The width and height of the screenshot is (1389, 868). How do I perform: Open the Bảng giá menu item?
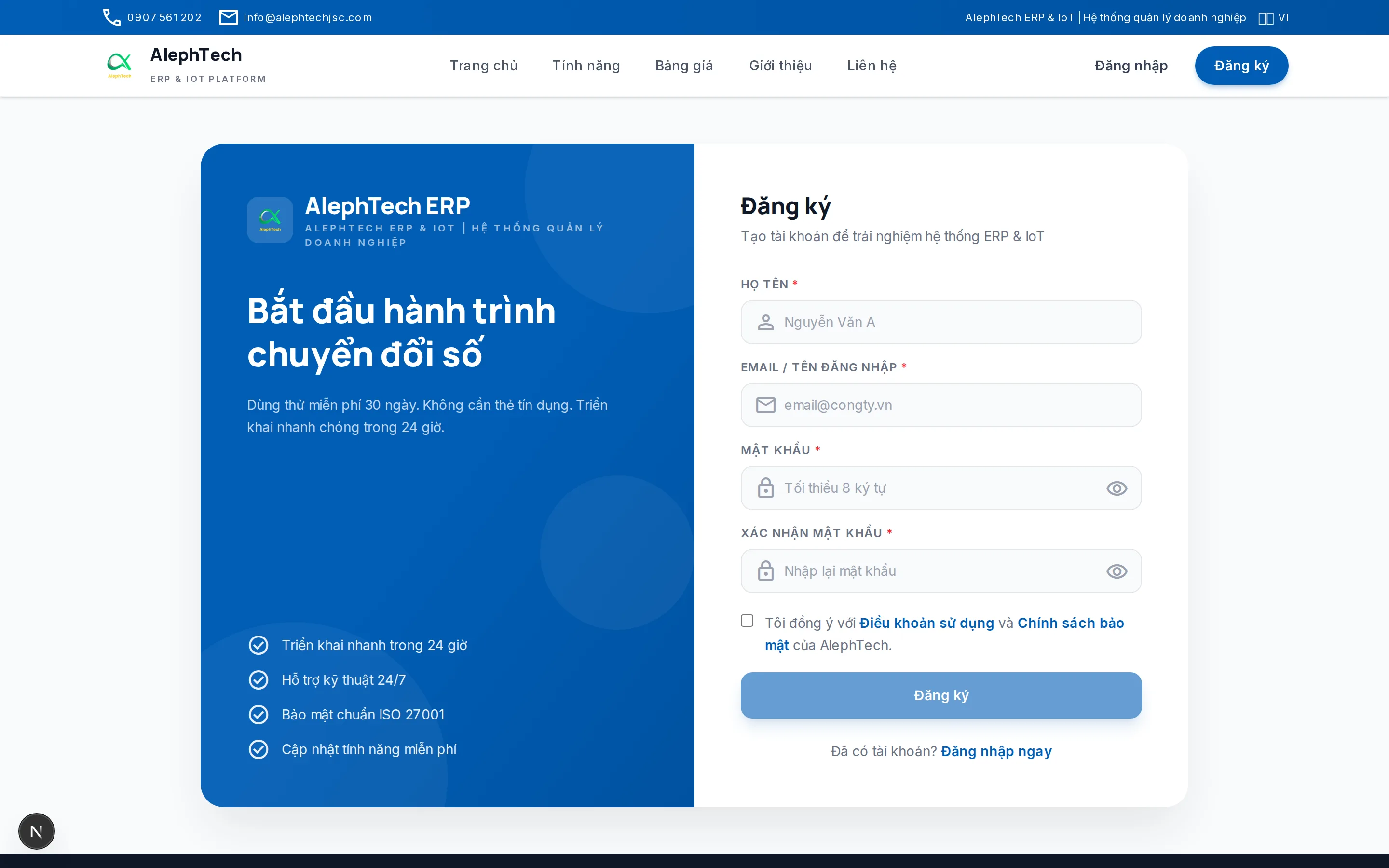point(684,66)
